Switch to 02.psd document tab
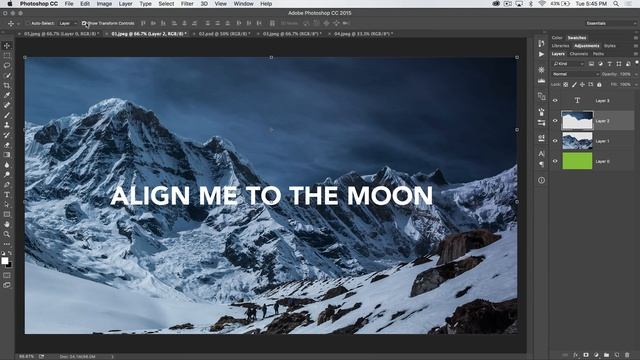640x360 pixels. click(x=224, y=34)
